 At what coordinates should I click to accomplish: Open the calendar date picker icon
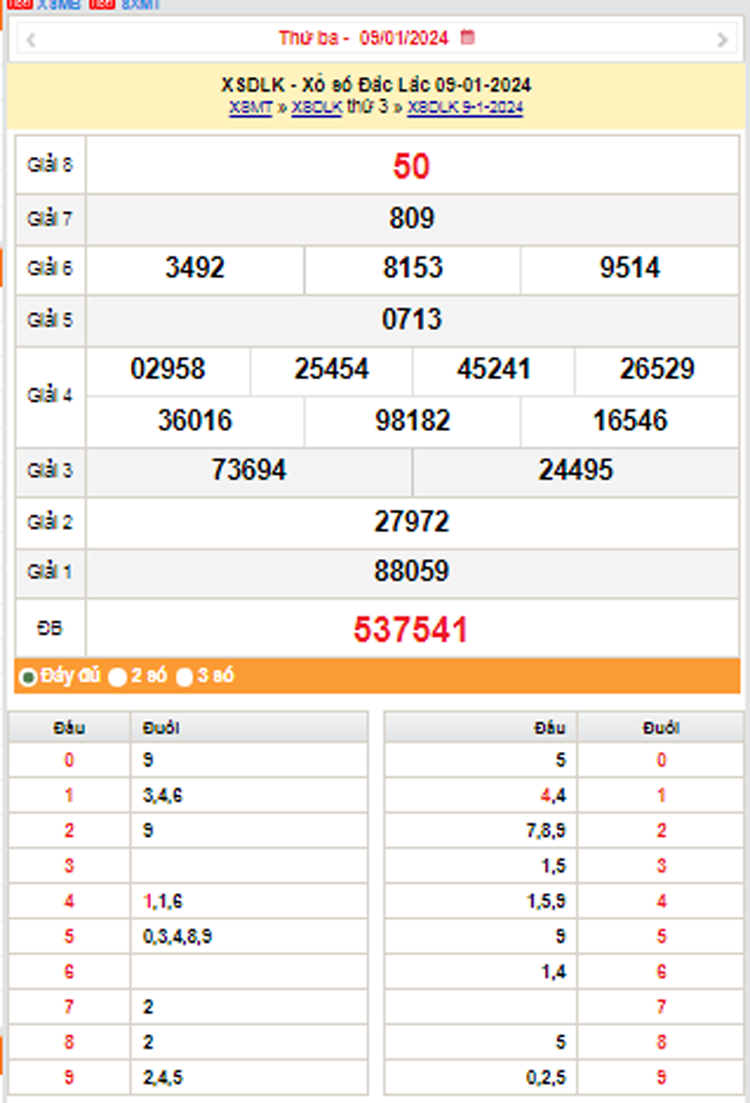pyautogui.click(x=468, y=37)
